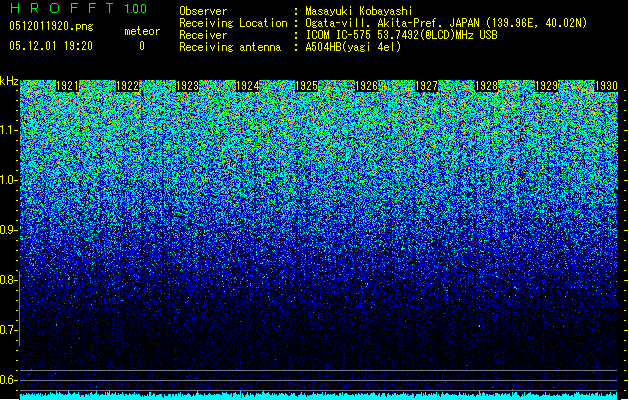The height and width of the screenshot is (400, 629).
Task: Click the Receiving Location field label
Action: pyautogui.click(x=233, y=23)
